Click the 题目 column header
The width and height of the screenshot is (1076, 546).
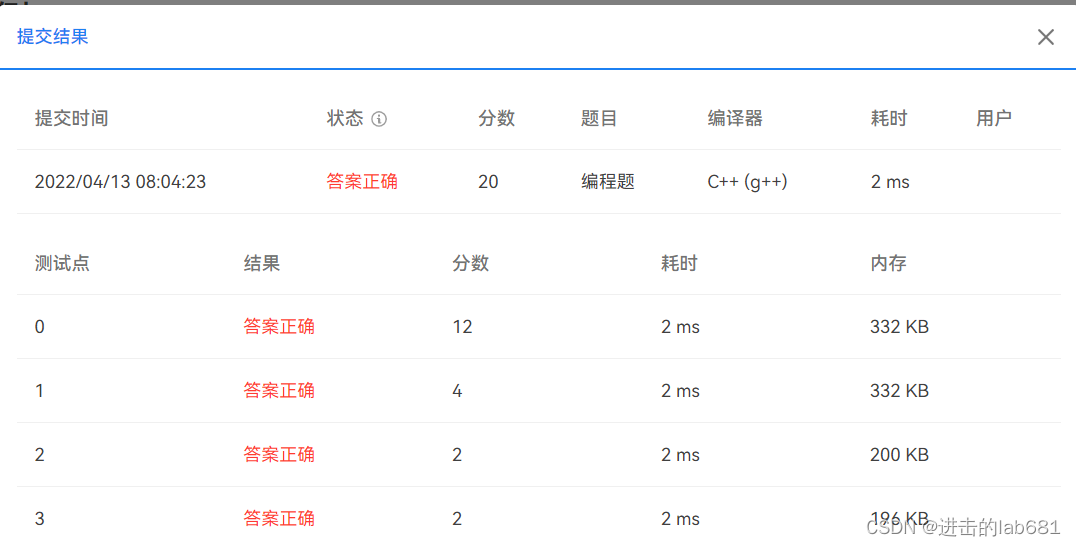tap(598, 119)
